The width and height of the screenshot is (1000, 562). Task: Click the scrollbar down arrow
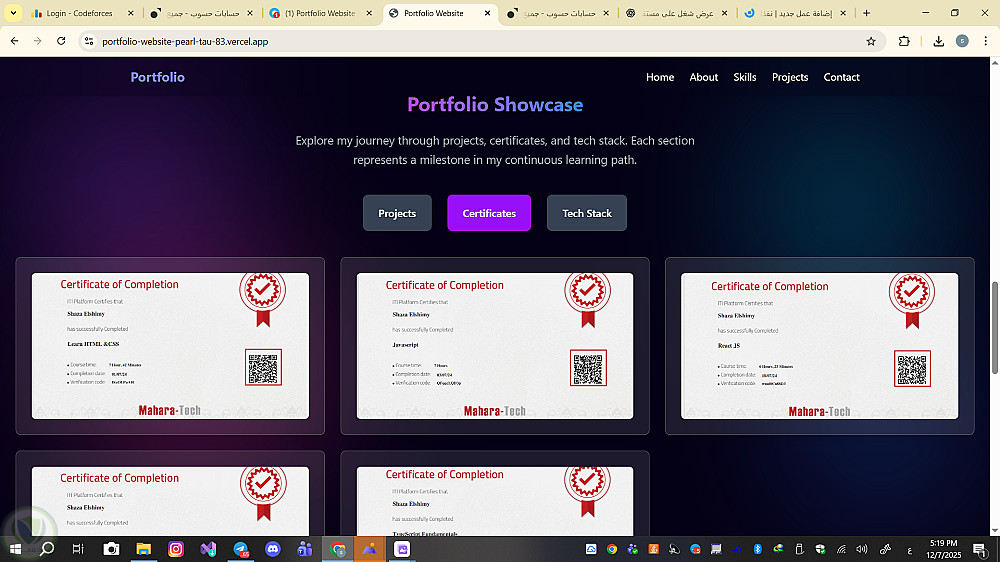pos(994,531)
